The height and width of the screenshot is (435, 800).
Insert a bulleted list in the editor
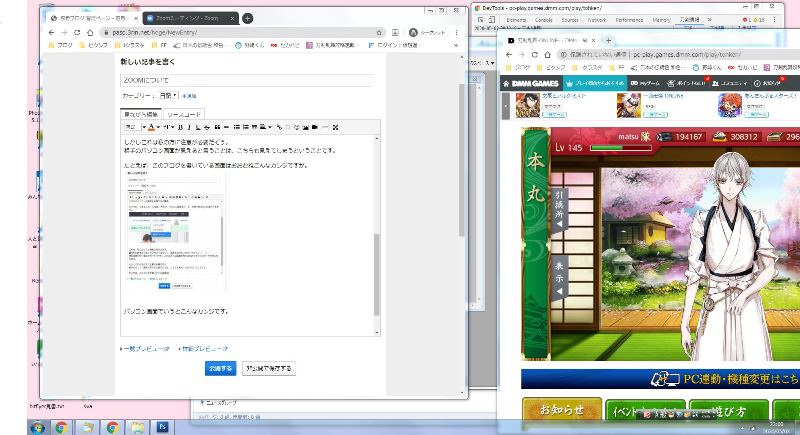[x=237, y=127]
